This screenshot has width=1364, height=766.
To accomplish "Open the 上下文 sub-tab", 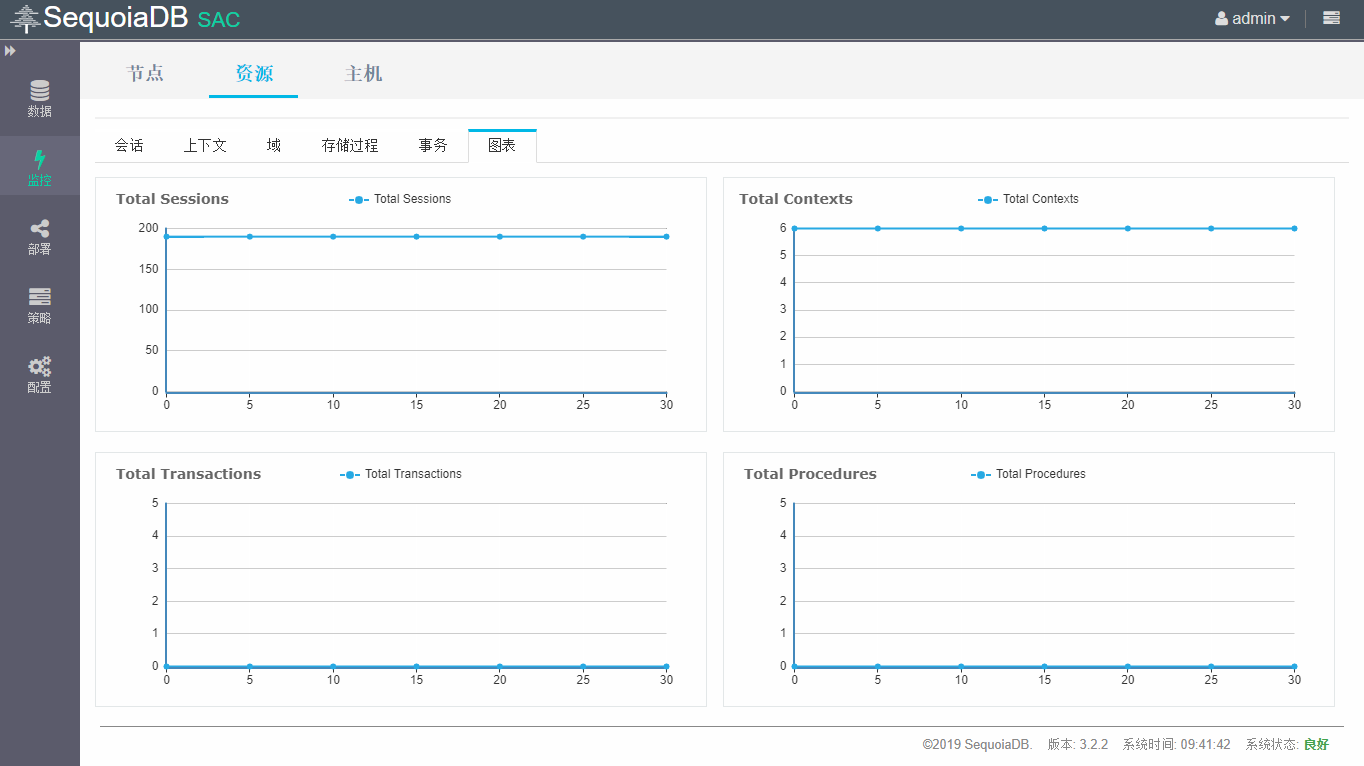I will pos(205,146).
